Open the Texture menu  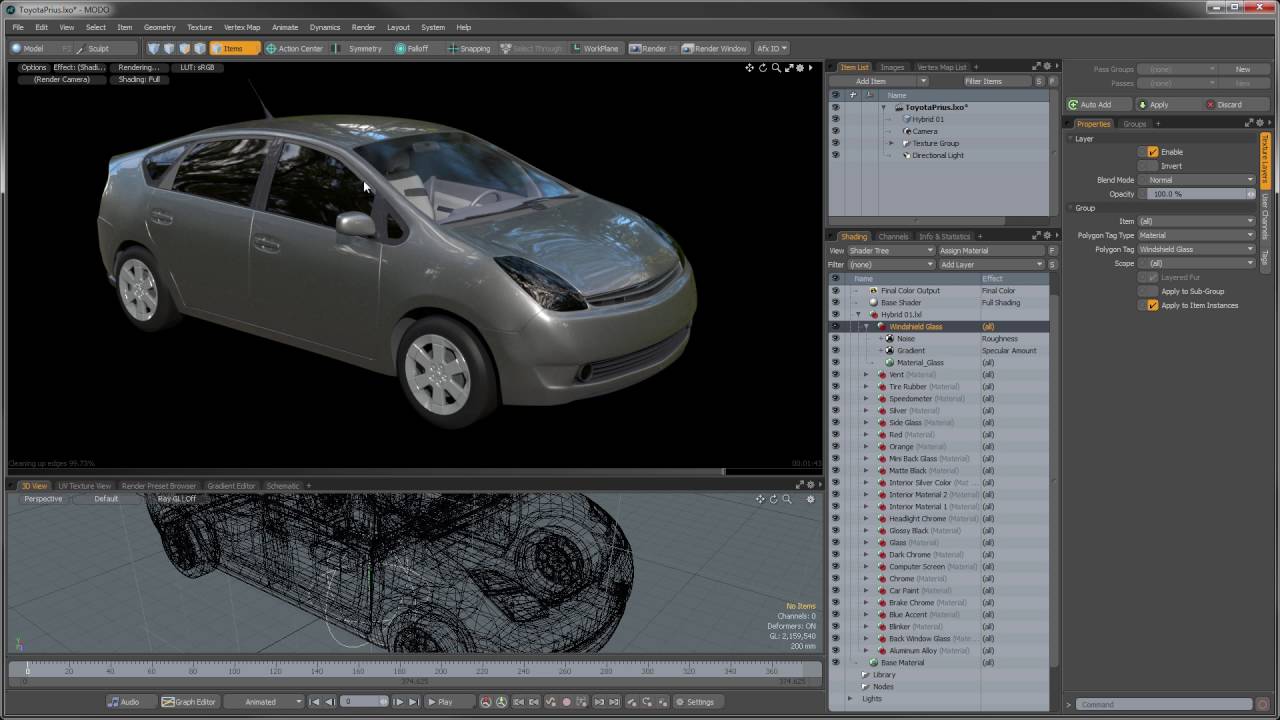click(199, 27)
